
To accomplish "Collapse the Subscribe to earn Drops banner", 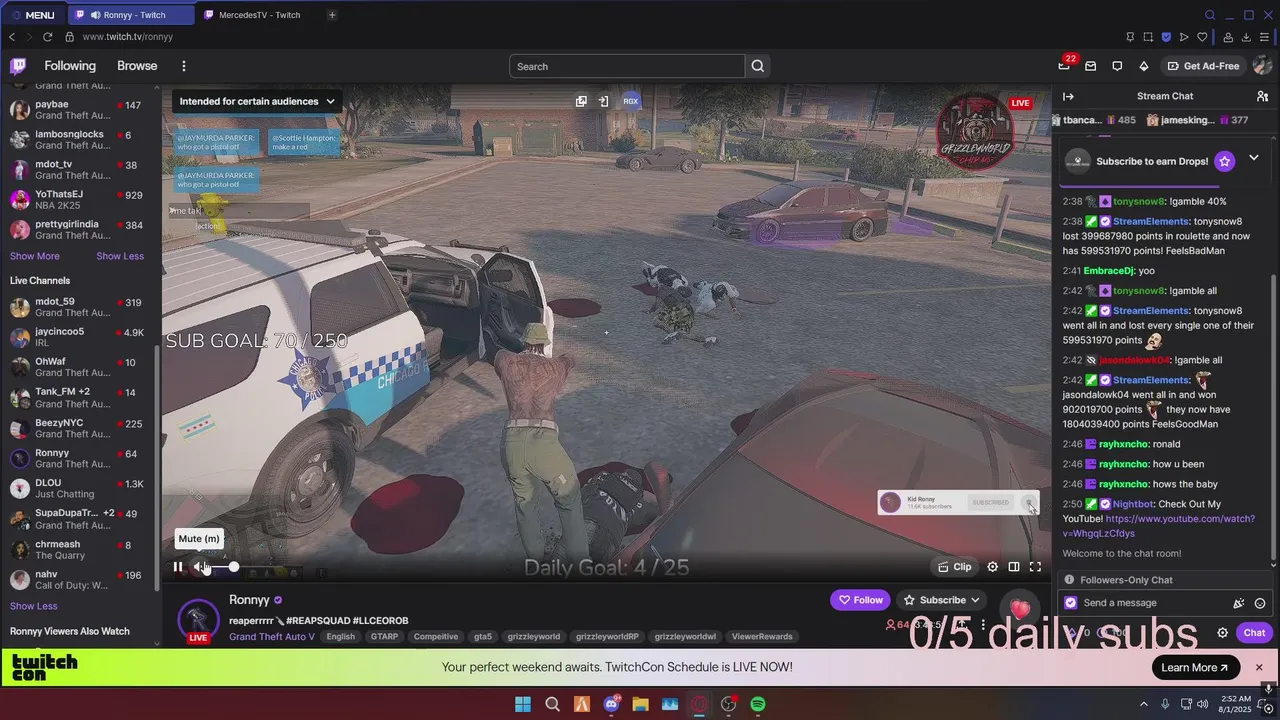I will click(x=1253, y=158).
